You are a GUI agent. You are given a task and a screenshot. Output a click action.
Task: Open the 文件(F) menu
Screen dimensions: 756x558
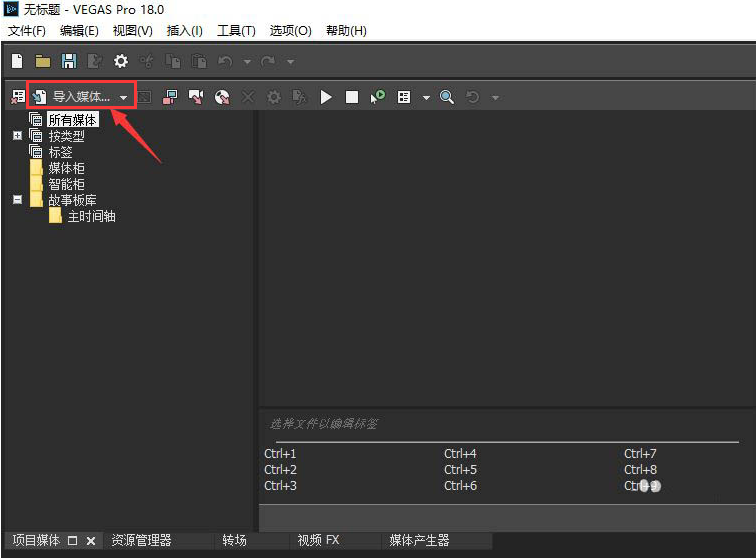point(27,31)
